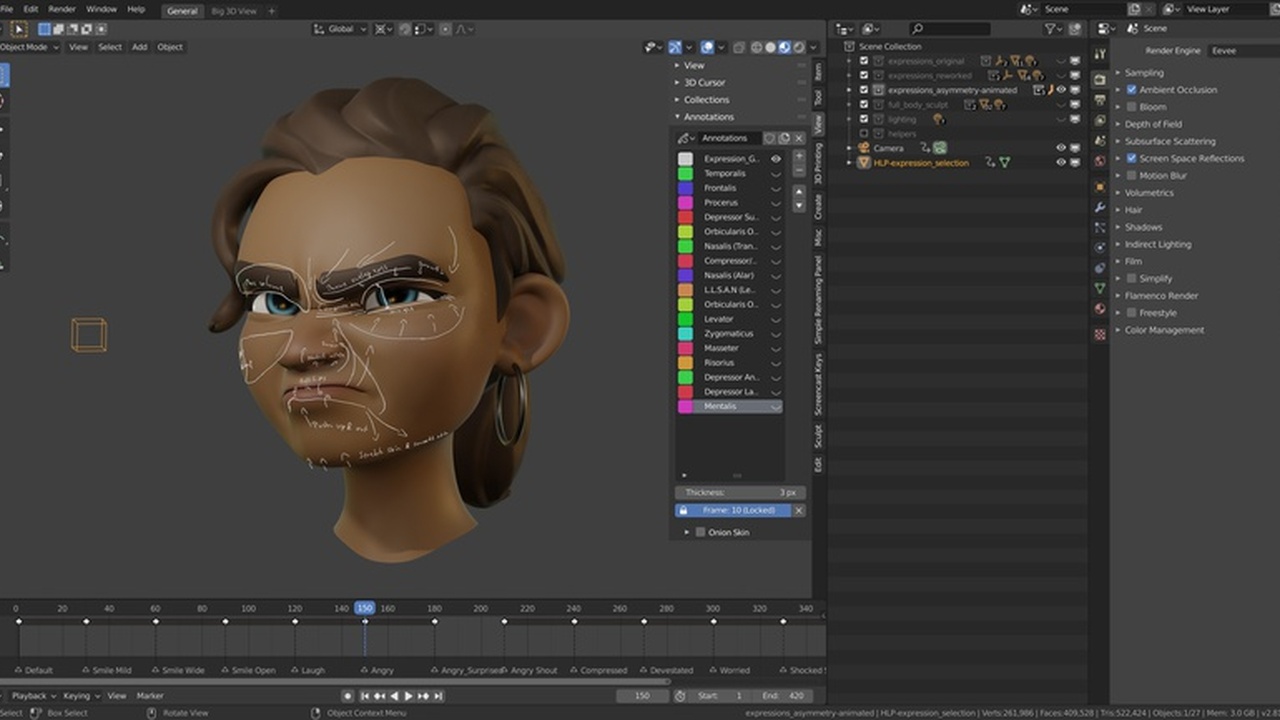Click the auto keying record button

pos(348,696)
